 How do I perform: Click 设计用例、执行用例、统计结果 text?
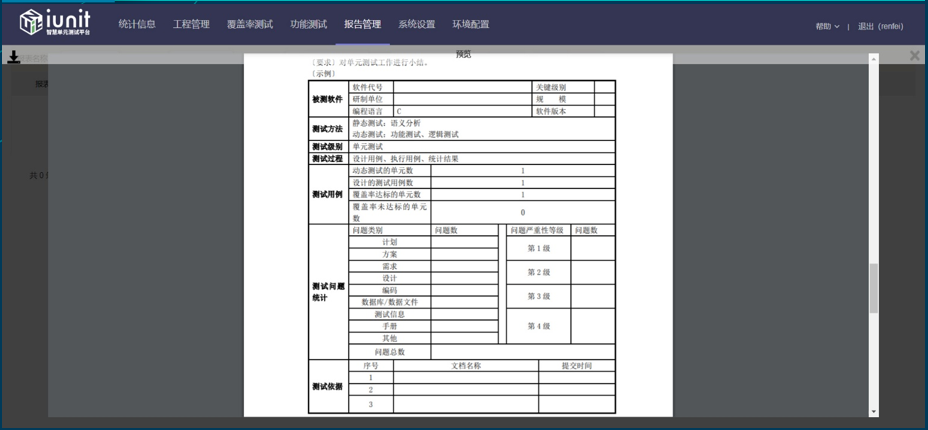tap(405, 159)
